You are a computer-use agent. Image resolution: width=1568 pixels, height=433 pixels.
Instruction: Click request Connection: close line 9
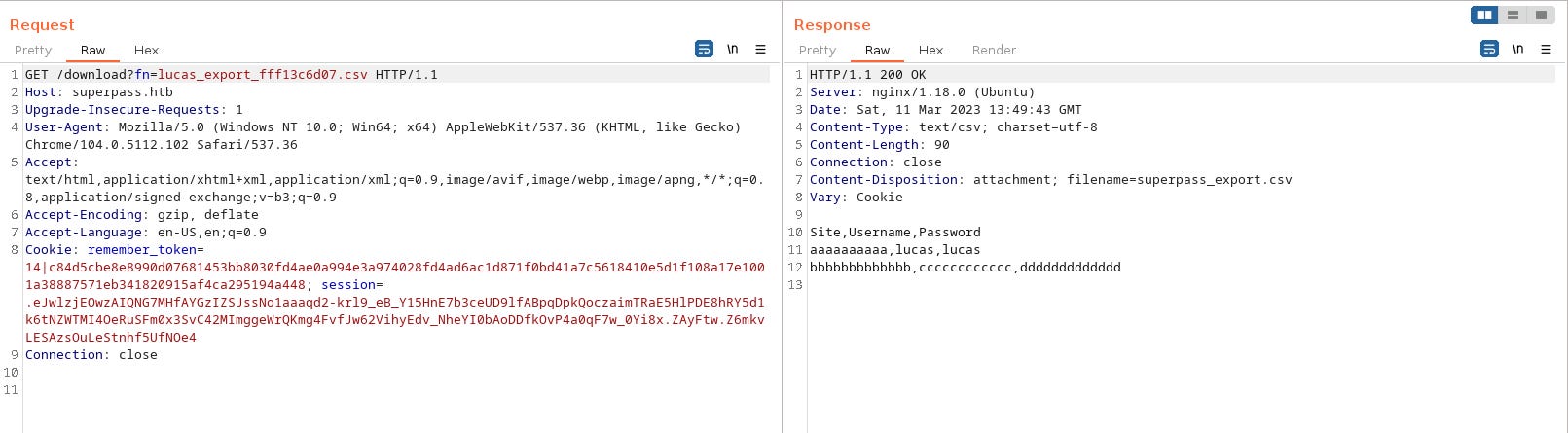(x=91, y=355)
